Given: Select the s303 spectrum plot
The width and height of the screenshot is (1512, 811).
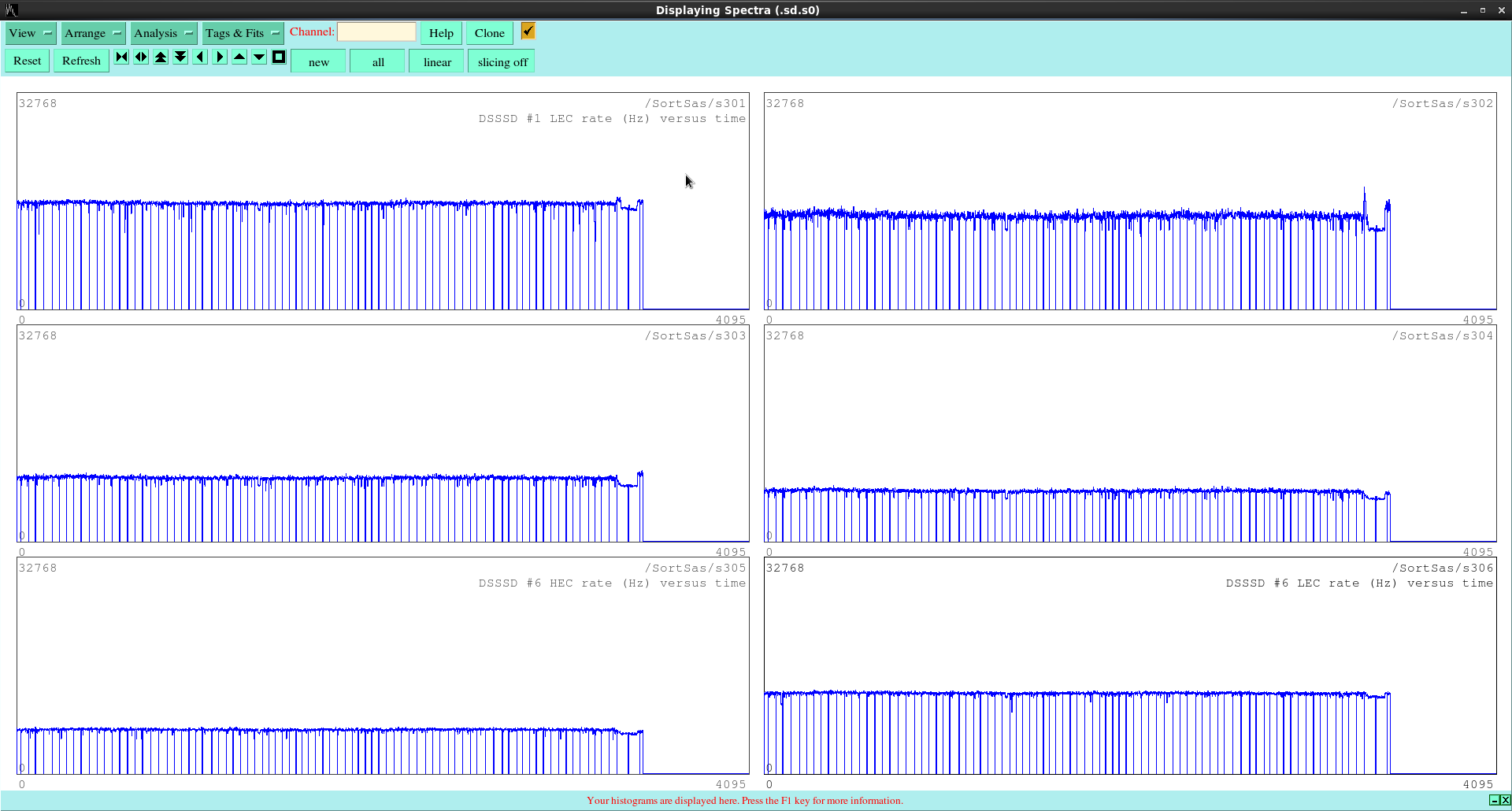Looking at the screenshot, I should [383, 434].
